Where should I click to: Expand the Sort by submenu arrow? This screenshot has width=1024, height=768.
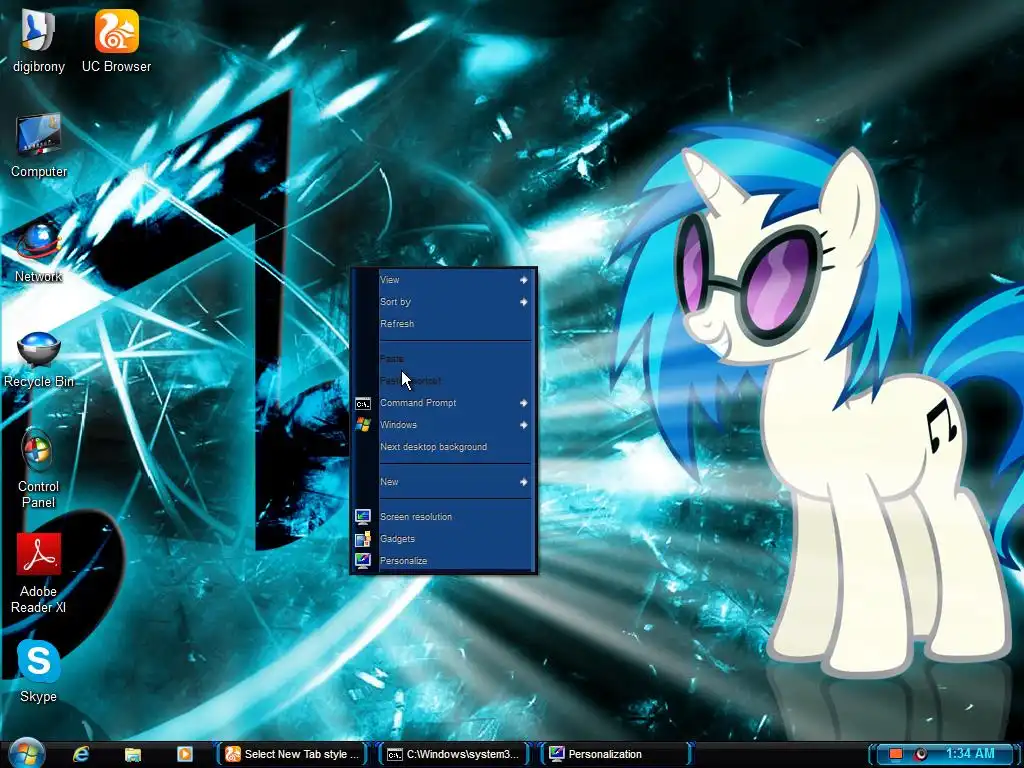click(x=523, y=302)
